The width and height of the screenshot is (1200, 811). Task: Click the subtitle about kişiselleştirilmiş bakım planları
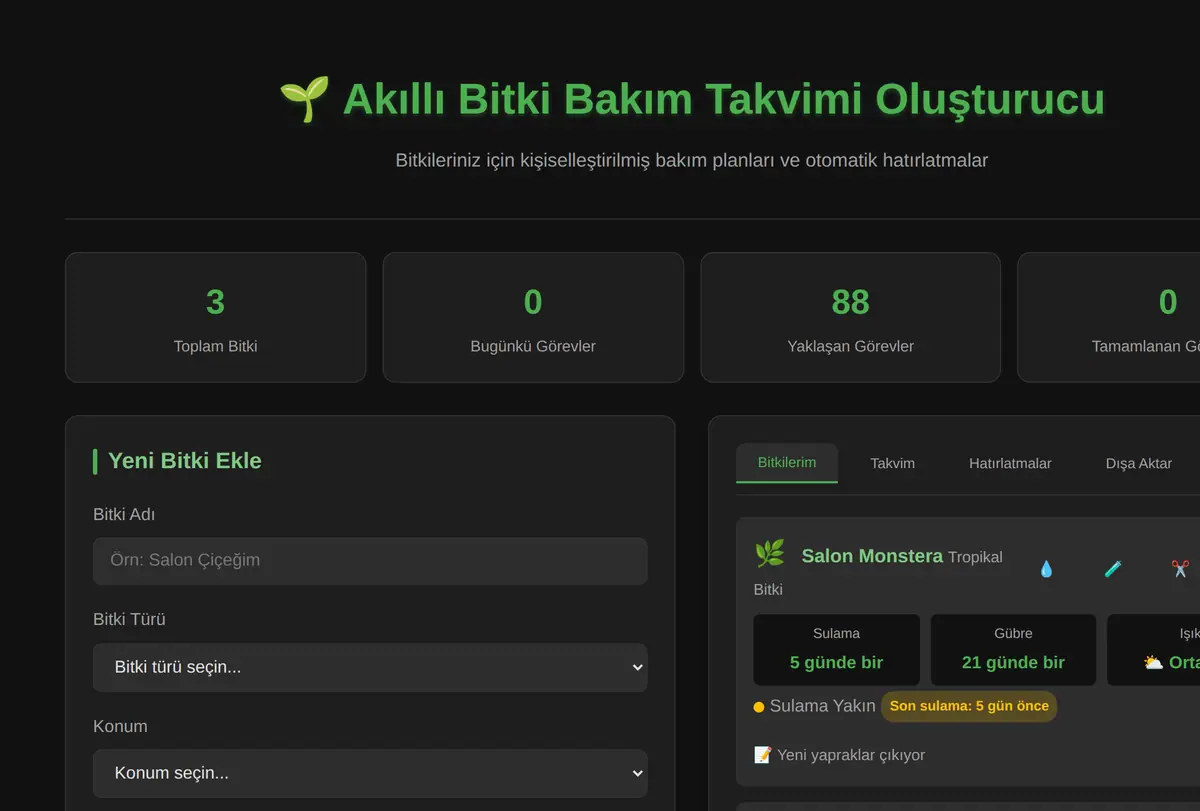692,160
